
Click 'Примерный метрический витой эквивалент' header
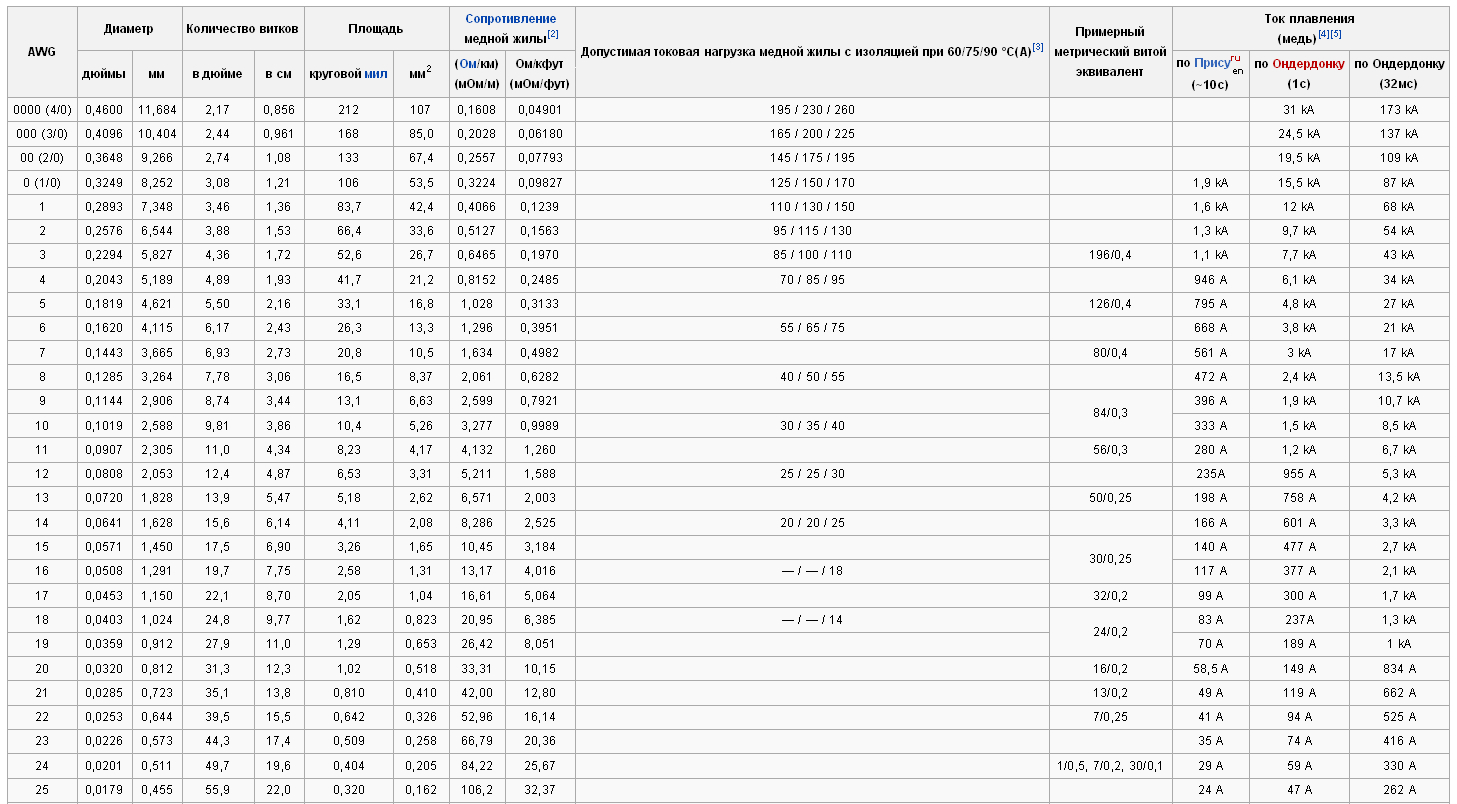click(x=1110, y=52)
